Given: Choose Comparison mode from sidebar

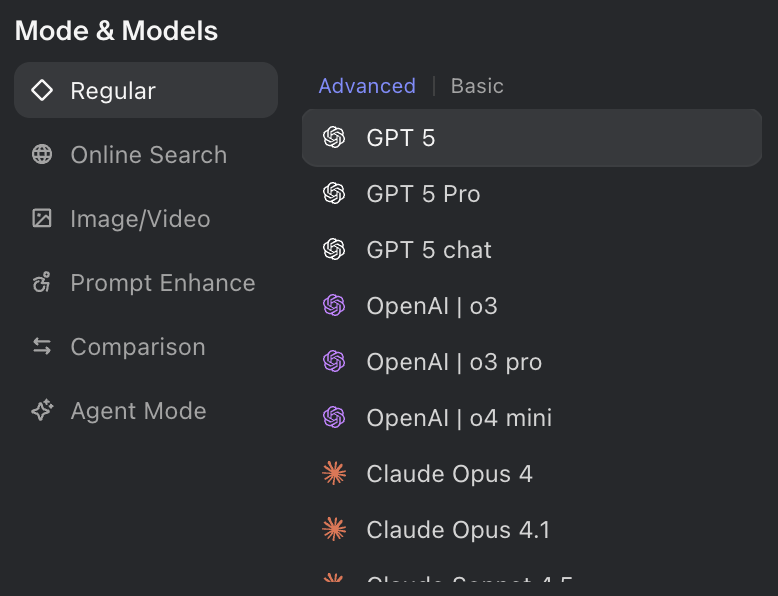Looking at the screenshot, I should [x=138, y=347].
